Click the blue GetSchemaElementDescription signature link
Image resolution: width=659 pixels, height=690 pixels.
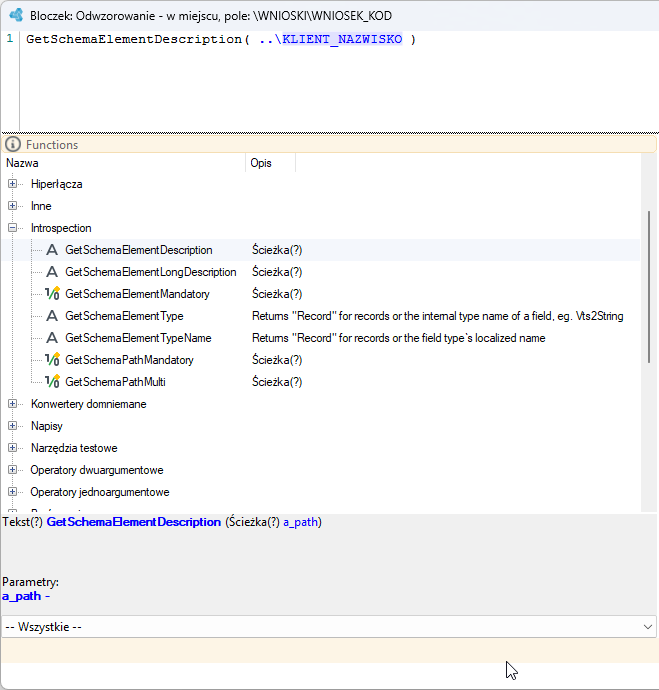pyautogui.click(x=134, y=522)
